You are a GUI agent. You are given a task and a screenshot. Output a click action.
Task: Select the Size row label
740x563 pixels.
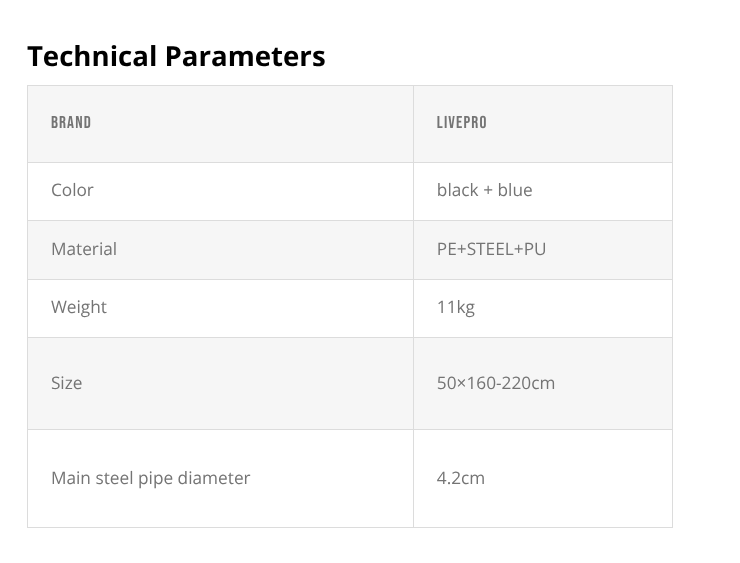coord(67,383)
